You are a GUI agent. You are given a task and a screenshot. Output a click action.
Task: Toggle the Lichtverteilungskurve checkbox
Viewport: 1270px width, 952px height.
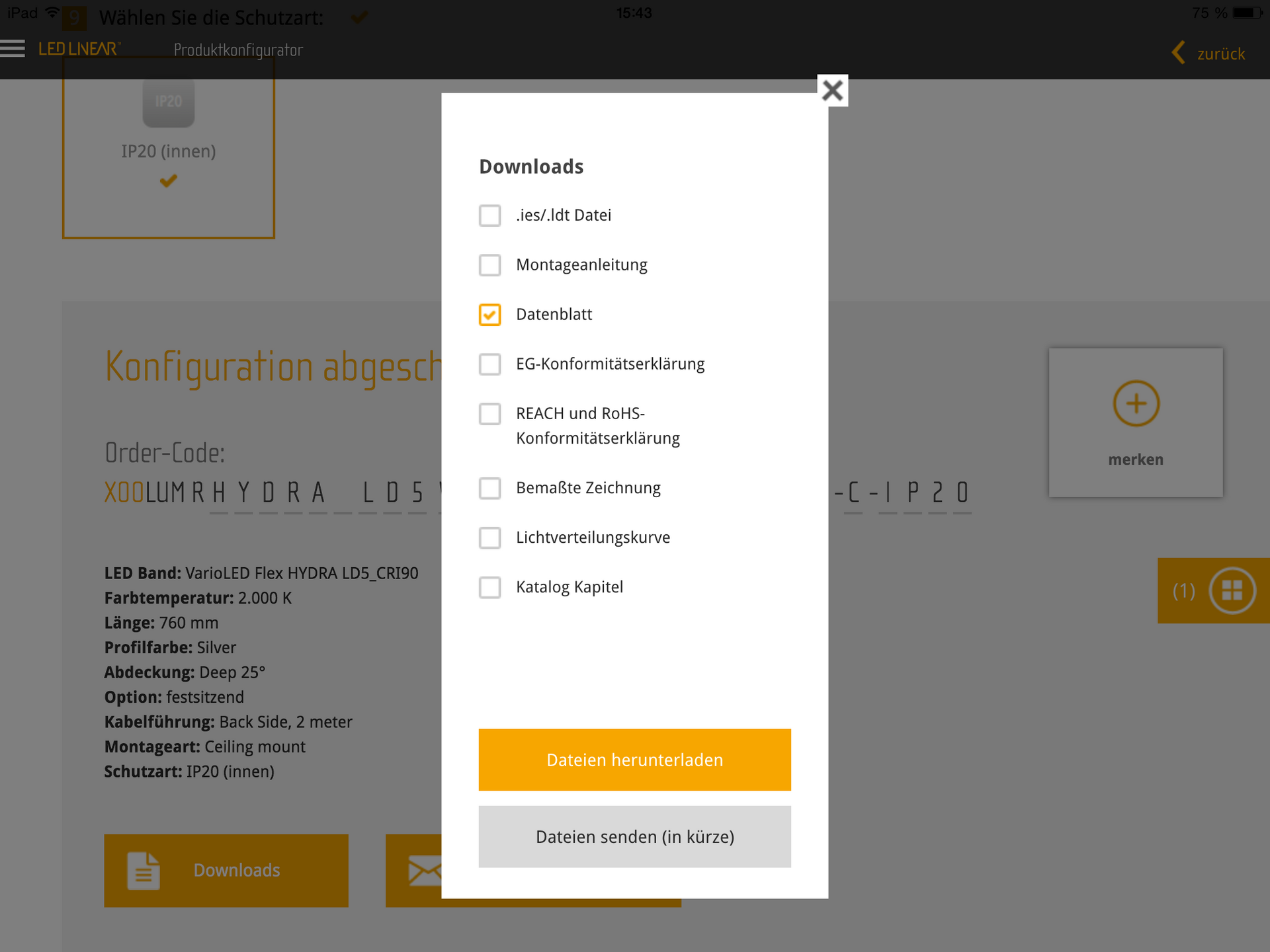(x=489, y=538)
